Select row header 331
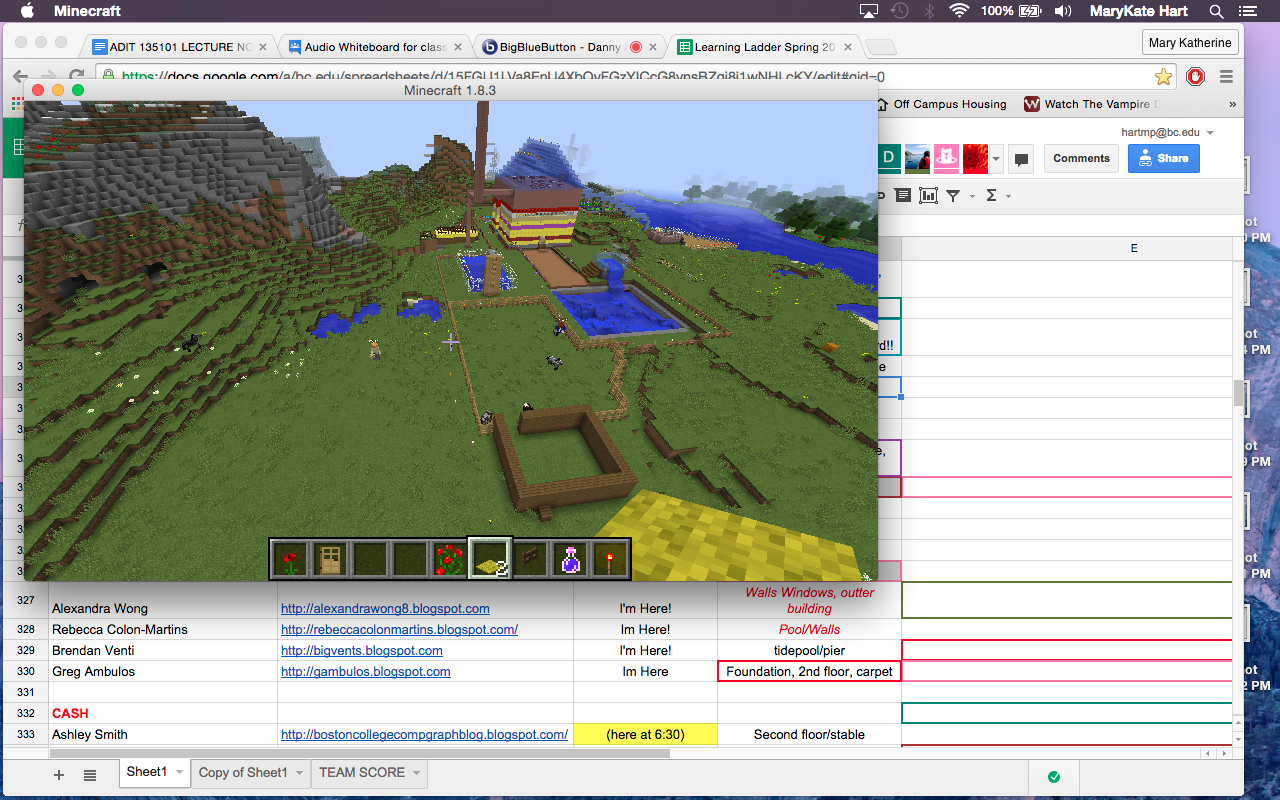 [26, 692]
